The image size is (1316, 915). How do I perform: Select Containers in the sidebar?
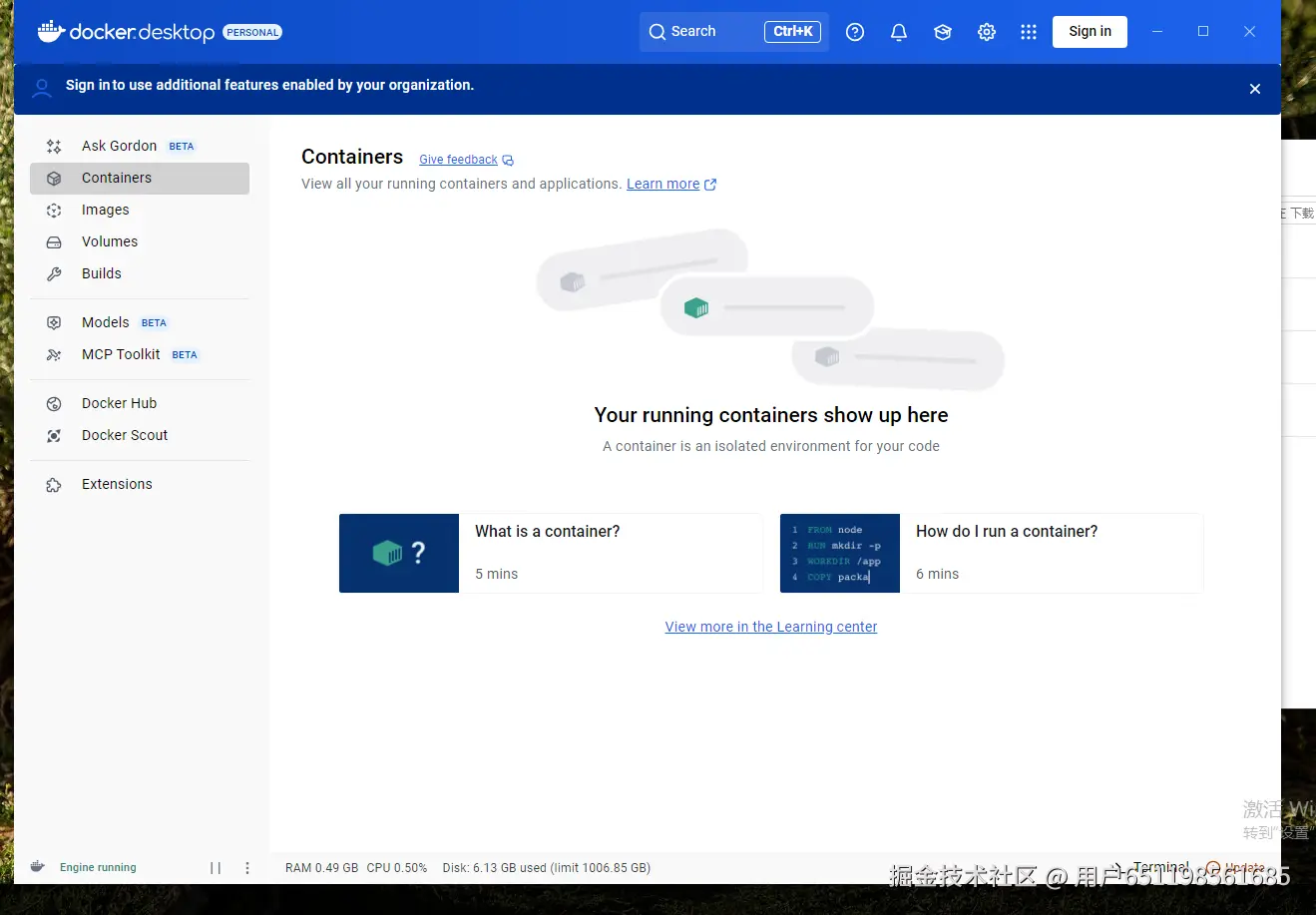point(140,178)
